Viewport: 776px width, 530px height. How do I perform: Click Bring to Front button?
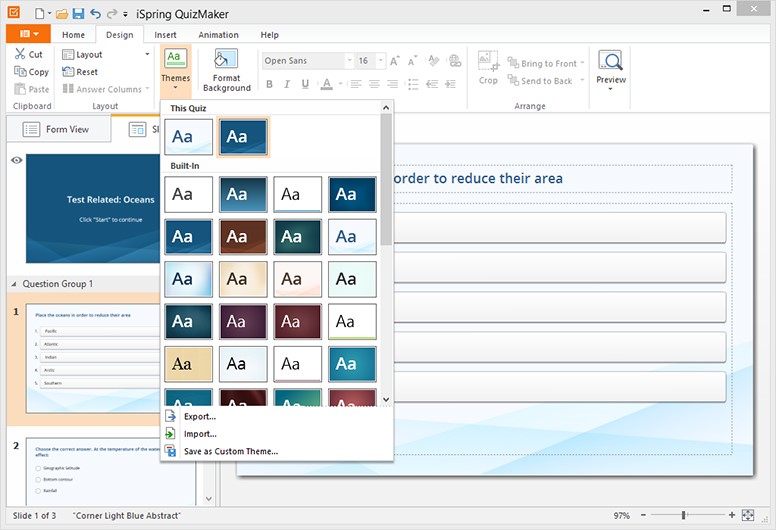[542, 63]
